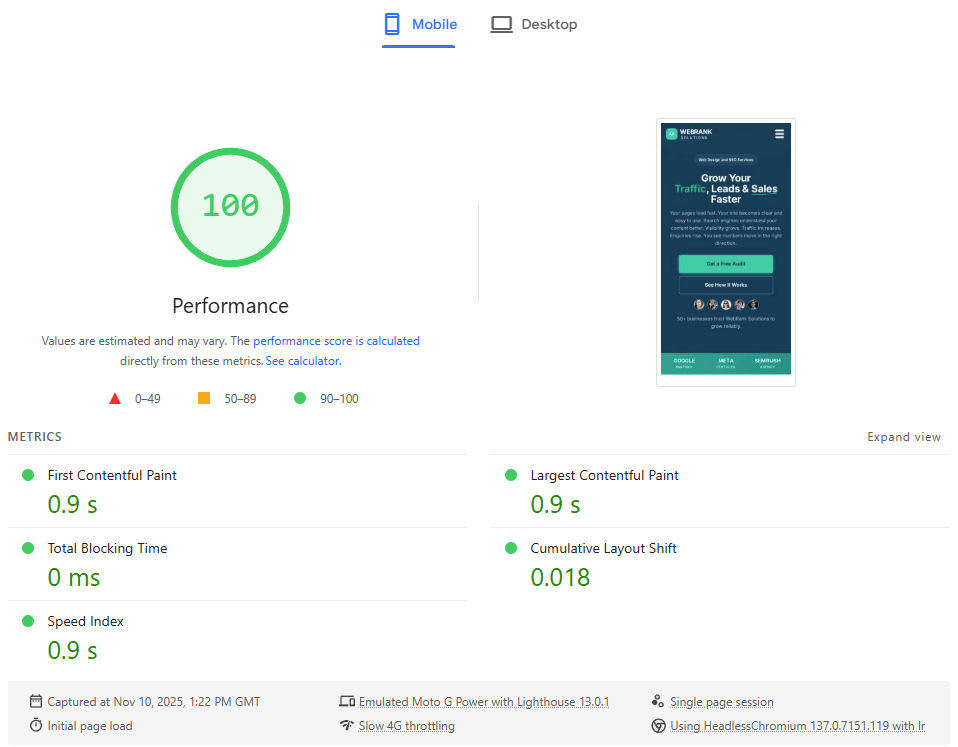This screenshot has height=747, width=958.
Task: Click the First Contentful Paint metric
Action: tap(112, 475)
